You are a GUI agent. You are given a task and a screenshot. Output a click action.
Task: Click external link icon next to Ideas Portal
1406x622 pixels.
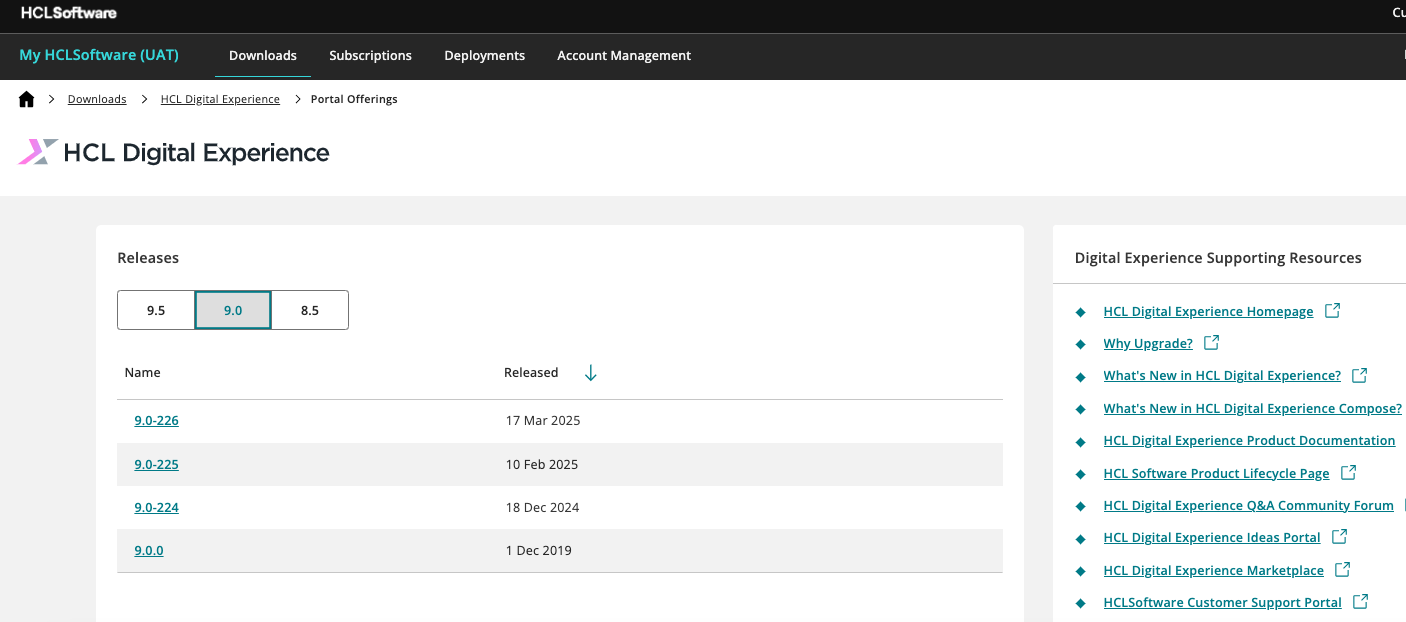pyautogui.click(x=1339, y=537)
